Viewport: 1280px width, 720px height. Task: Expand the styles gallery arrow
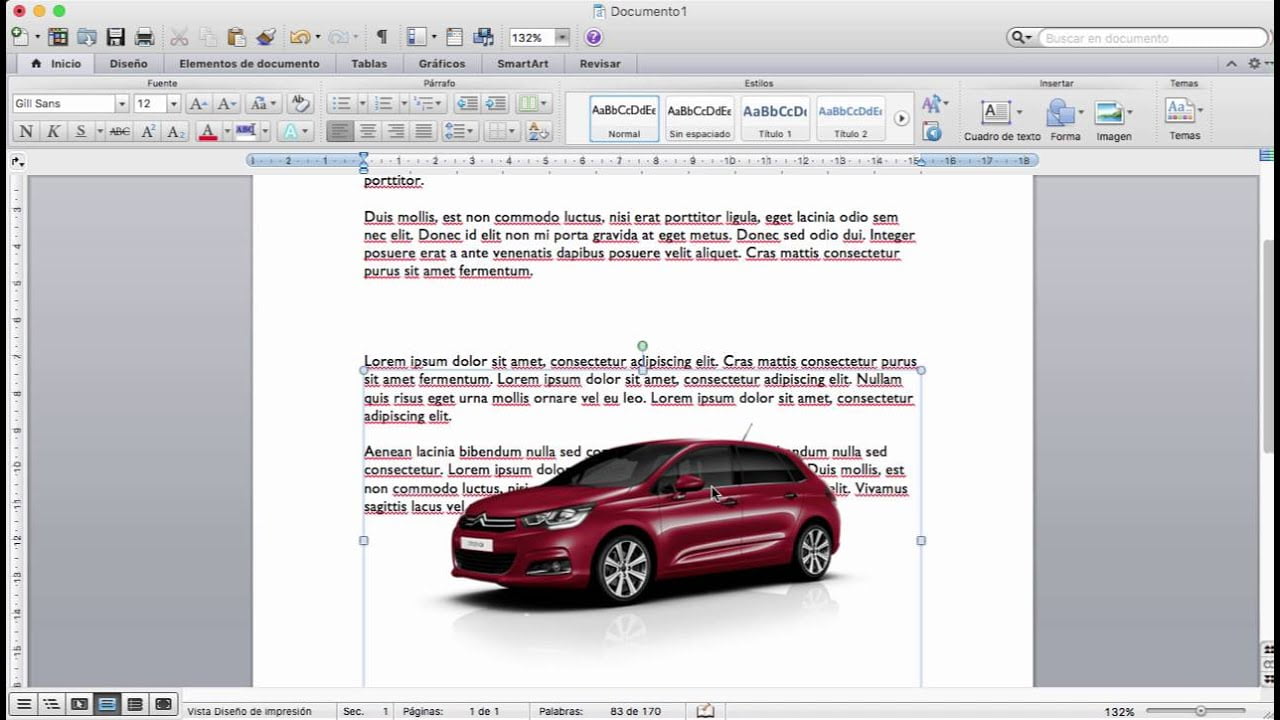901,118
